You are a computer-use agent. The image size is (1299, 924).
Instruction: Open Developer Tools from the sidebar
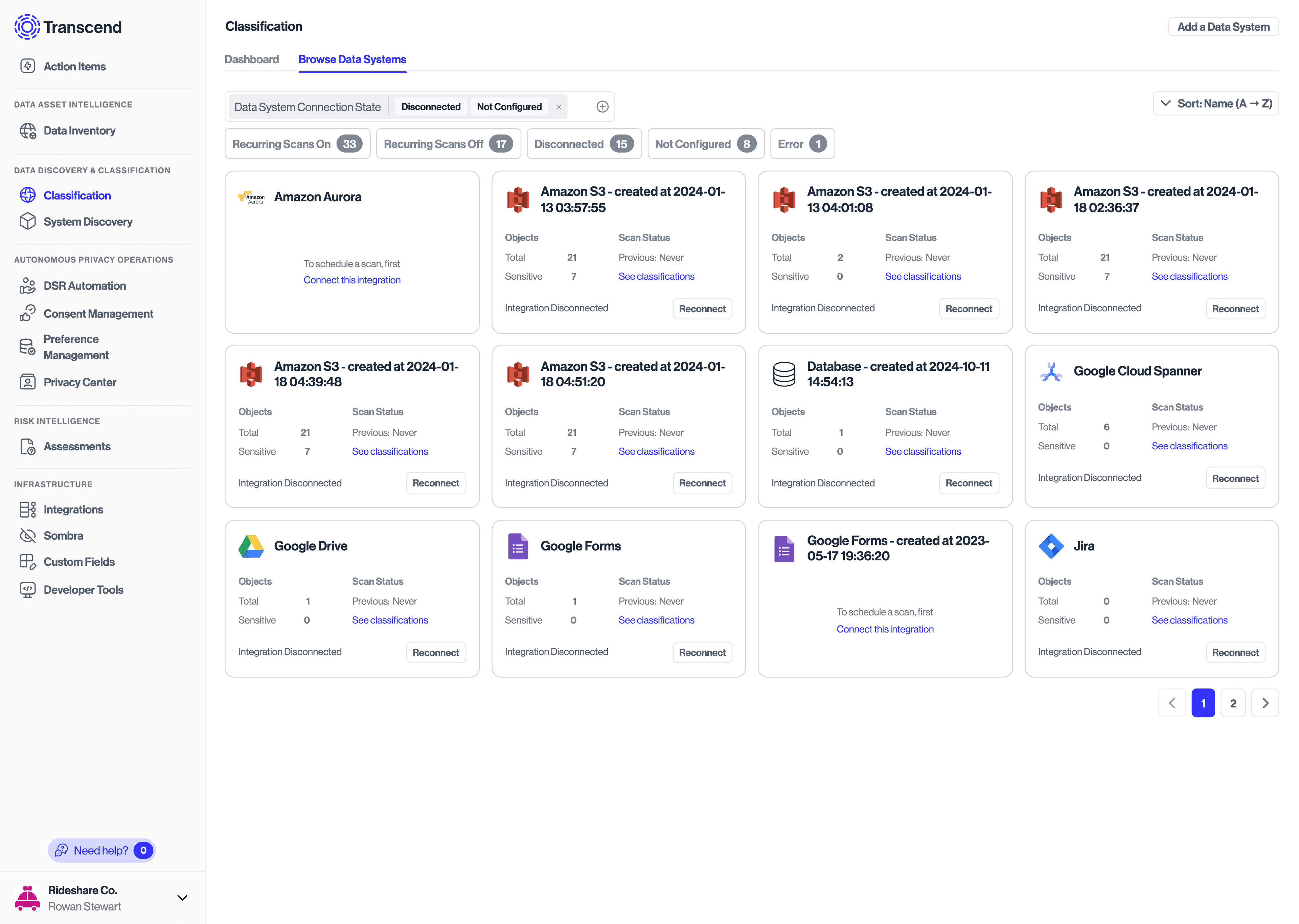[x=83, y=589]
